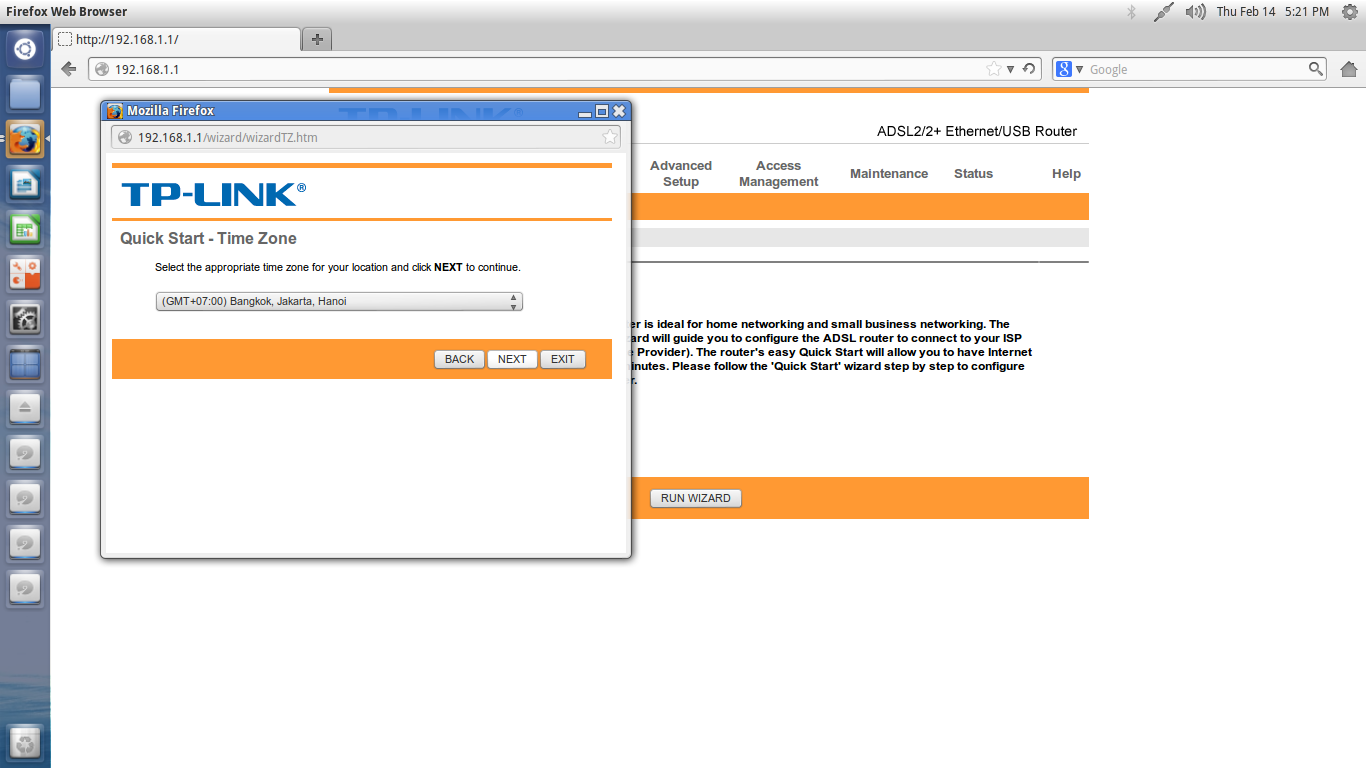Bookmark page with main address bar star
This screenshot has width=1366, height=768.
click(994, 69)
